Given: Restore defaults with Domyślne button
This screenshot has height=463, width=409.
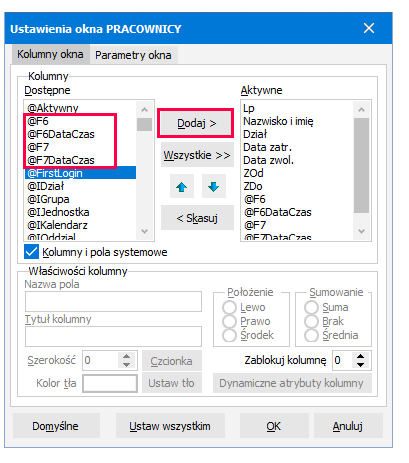Looking at the screenshot, I should pos(56,426).
